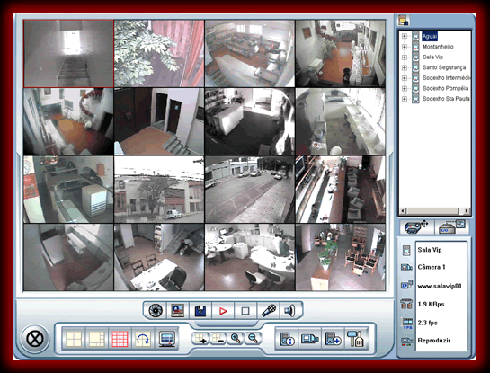Click the floppy disk save icon

click(x=200, y=311)
